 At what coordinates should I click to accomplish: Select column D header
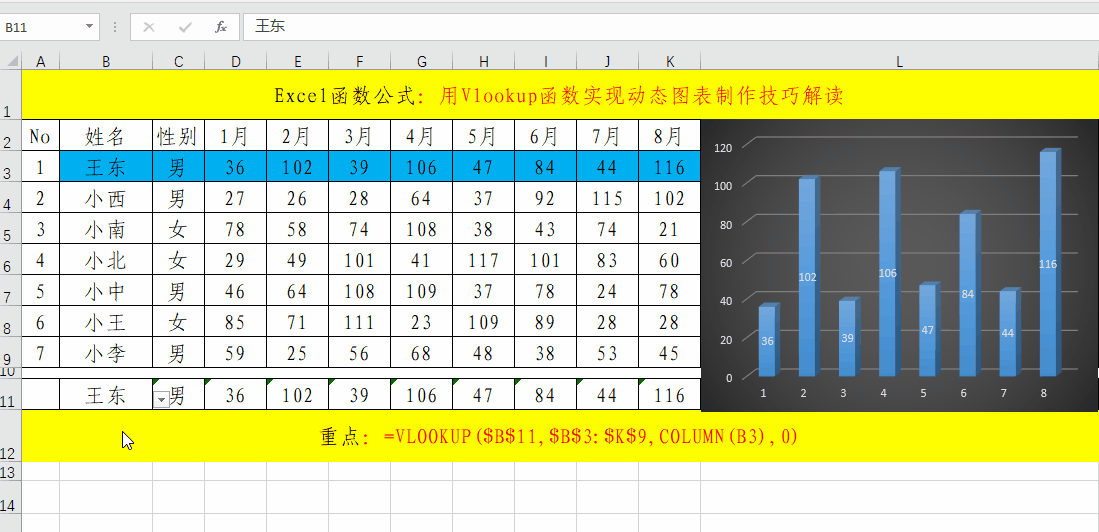click(x=236, y=62)
